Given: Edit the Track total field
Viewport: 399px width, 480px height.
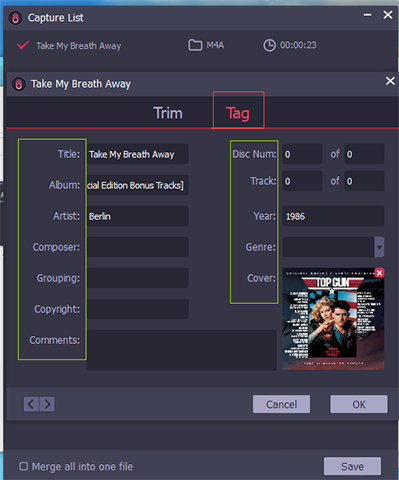Looking at the screenshot, I should (364, 181).
